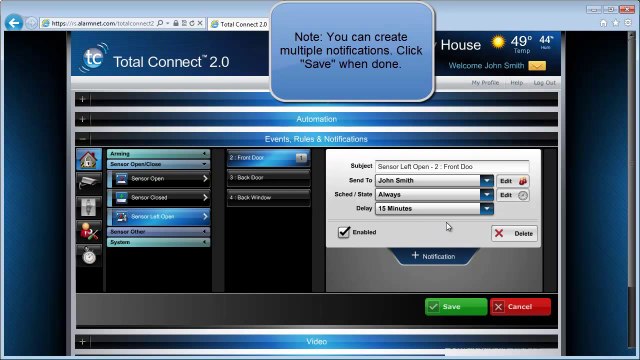Viewport: 640px width, 360px height.
Task: Select the 3 : Back Door sensor
Action: [x=268, y=178]
